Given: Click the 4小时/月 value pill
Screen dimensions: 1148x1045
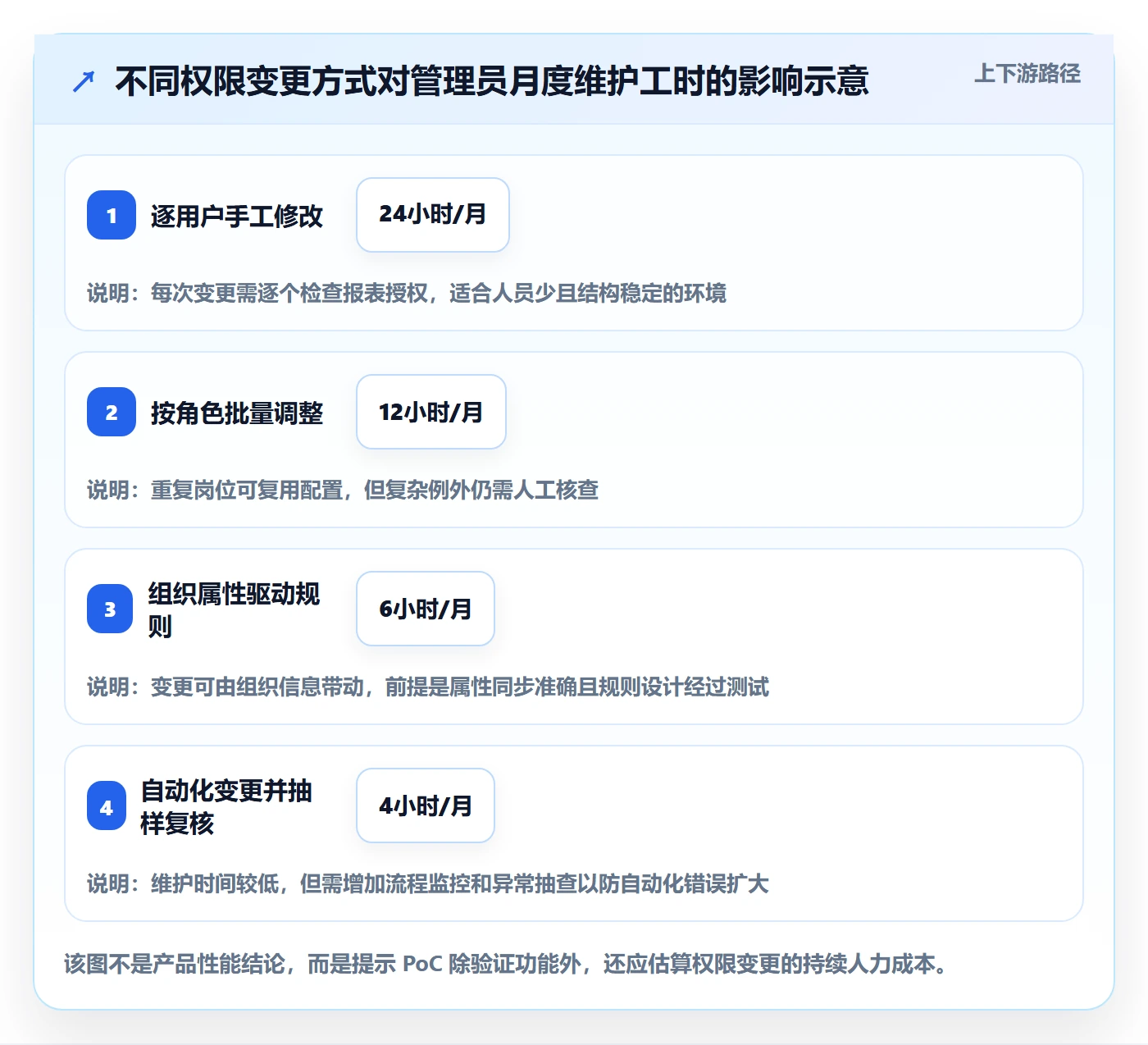Looking at the screenshot, I should point(426,805).
